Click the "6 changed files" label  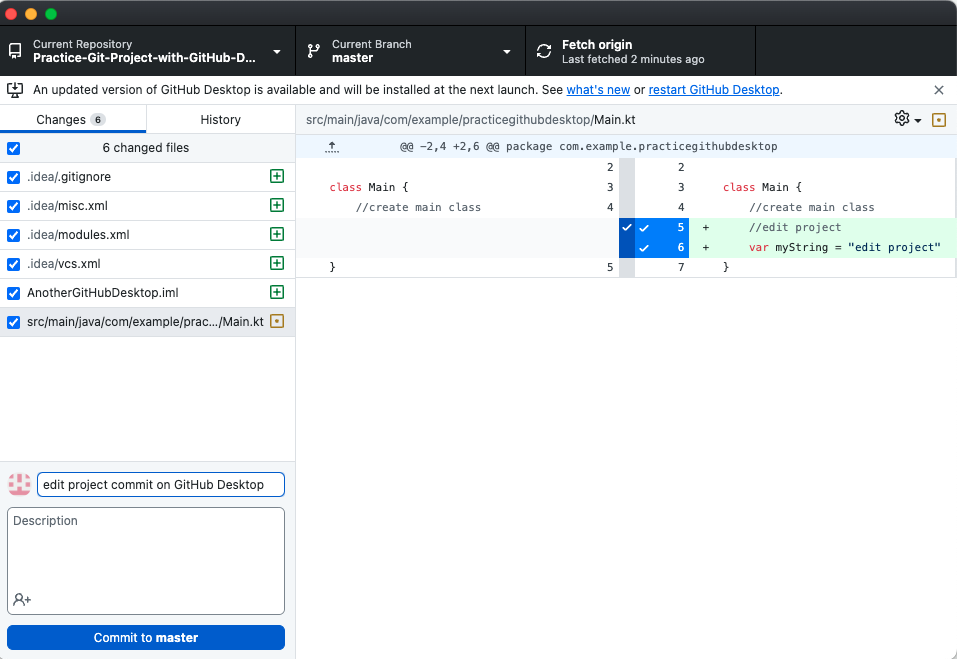146,148
